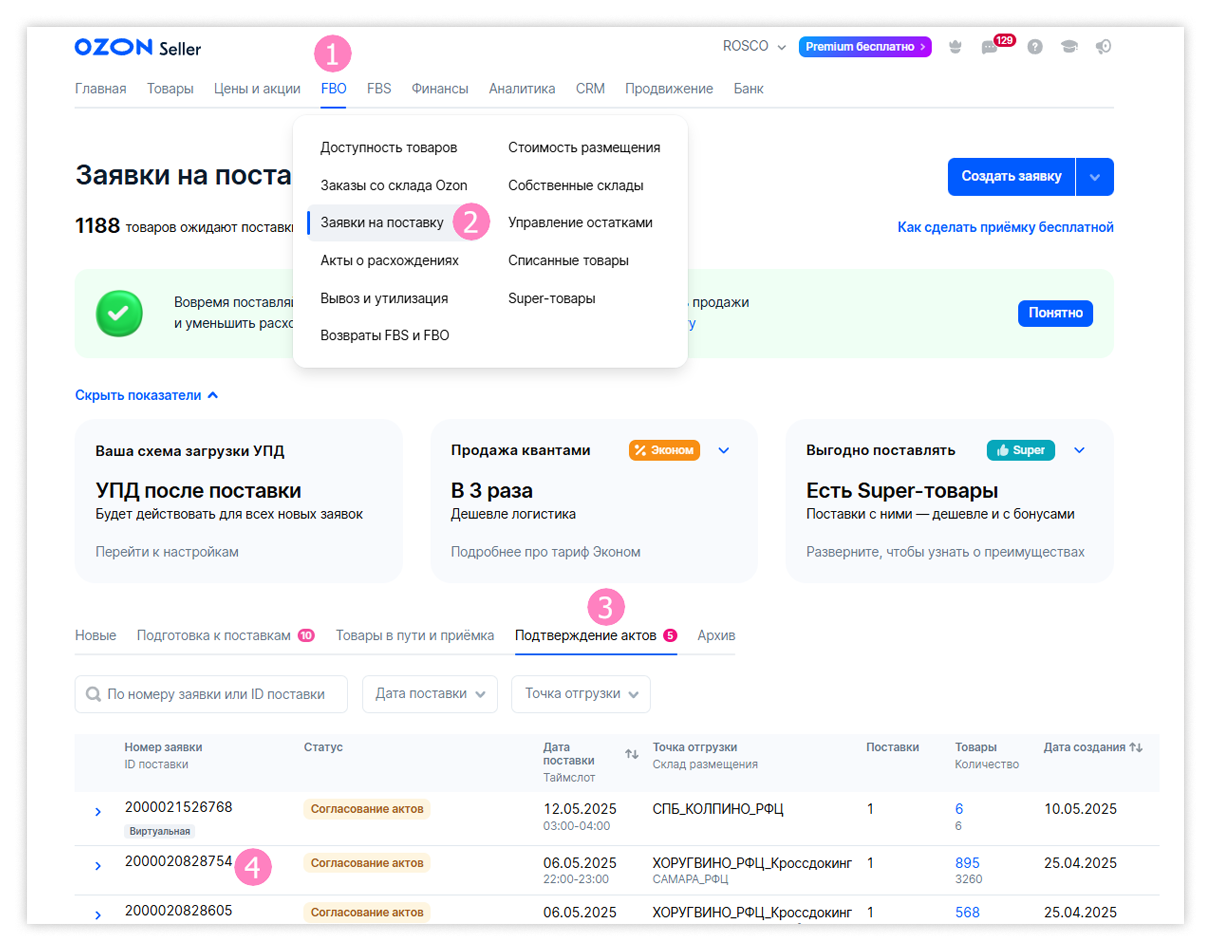The width and height of the screenshot is (1219, 945).
Task: Click the orange Эконом badge
Action: point(664,450)
